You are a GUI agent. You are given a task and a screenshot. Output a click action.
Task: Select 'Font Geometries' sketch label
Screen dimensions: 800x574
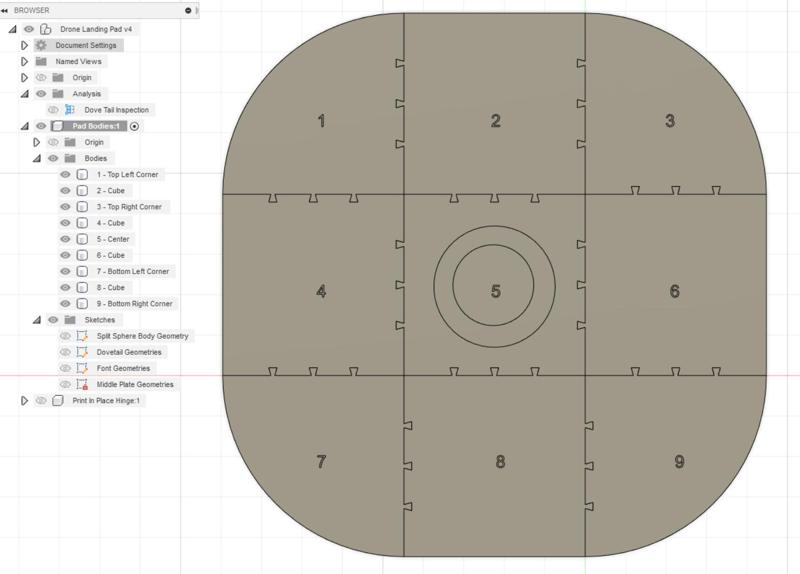point(123,368)
